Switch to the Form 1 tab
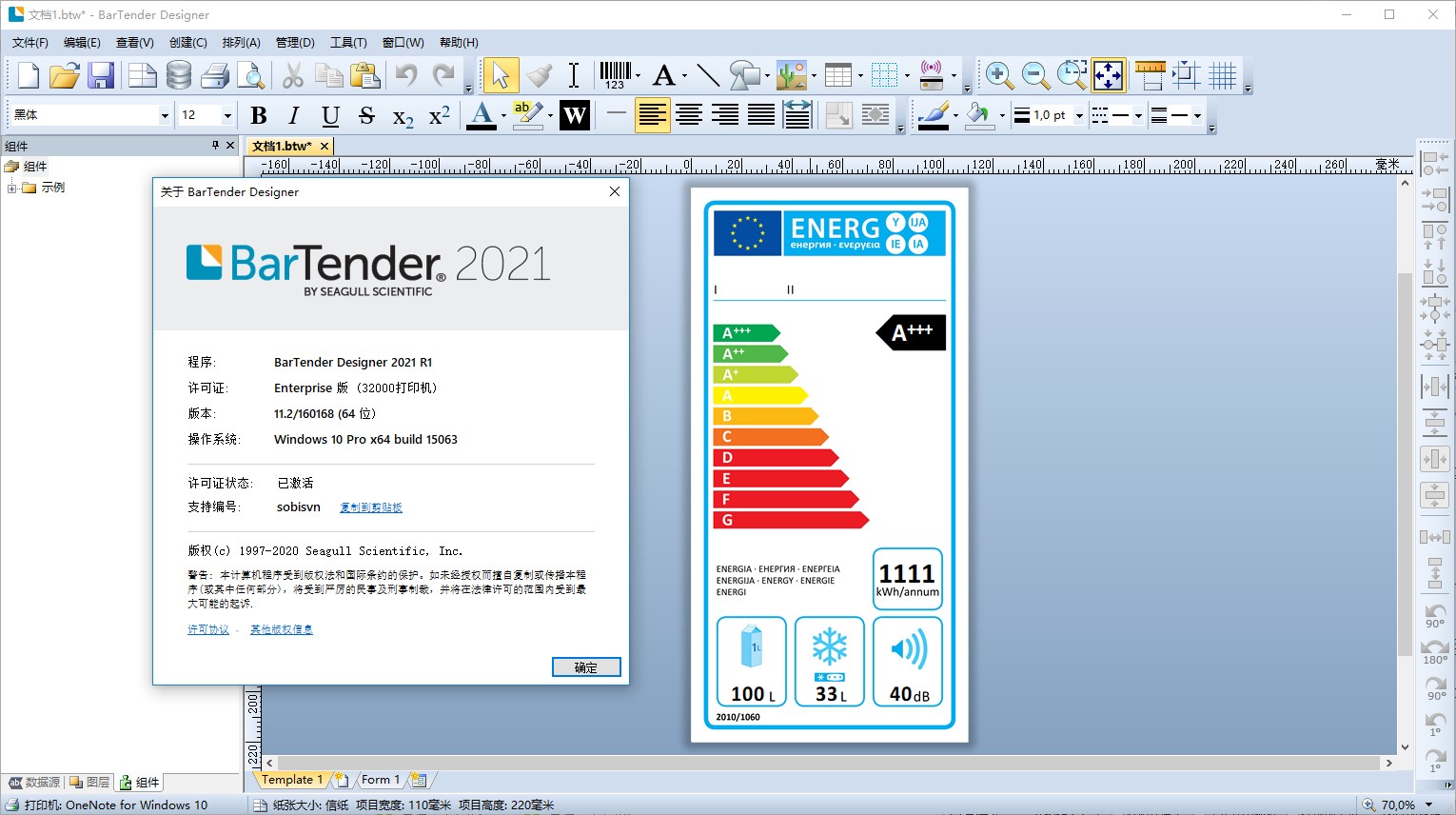1456x815 pixels. click(380, 779)
